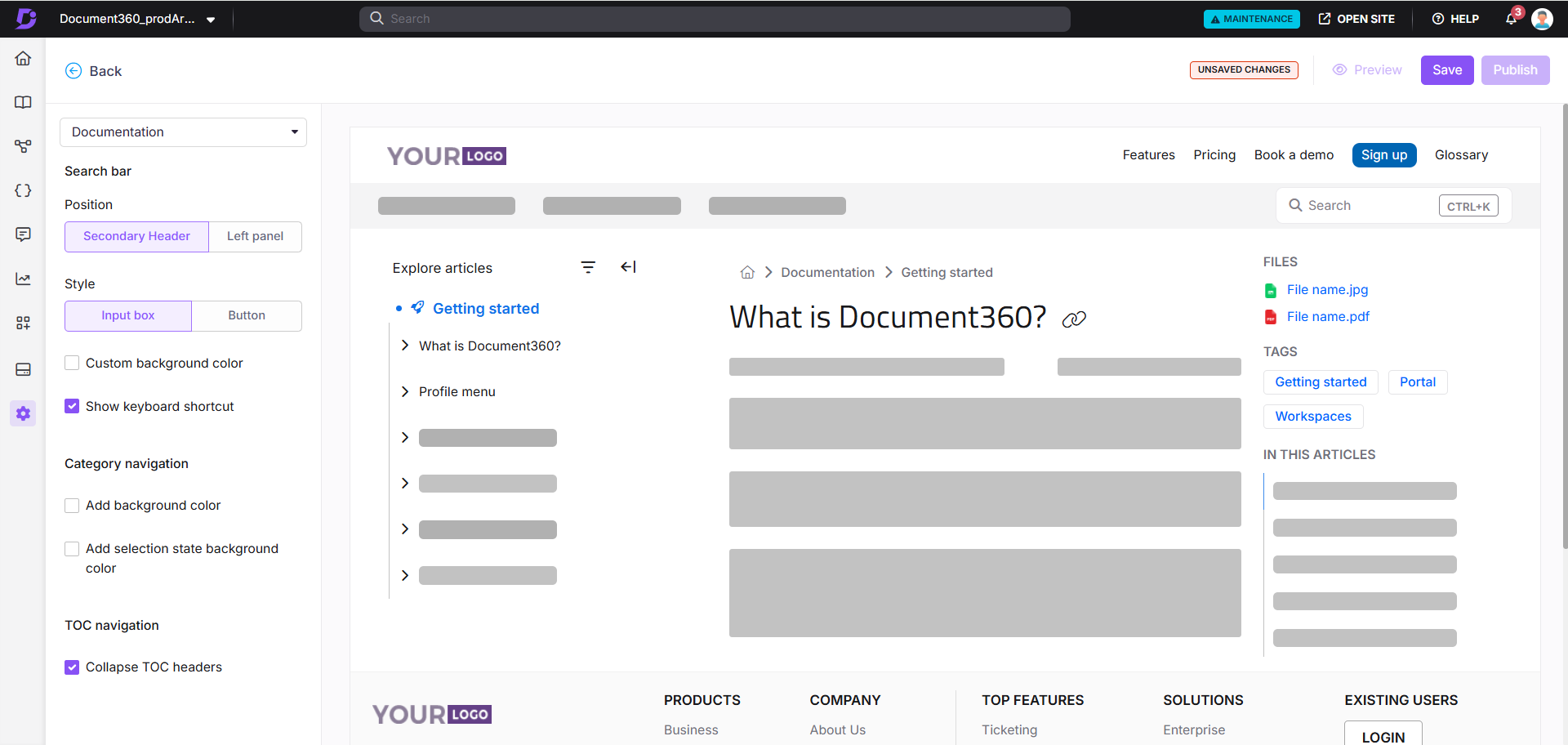The width and height of the screenshot is (1568, 745).
Task: Uncheck Collapse TOC headers
Action: click(x=72, y=667)
